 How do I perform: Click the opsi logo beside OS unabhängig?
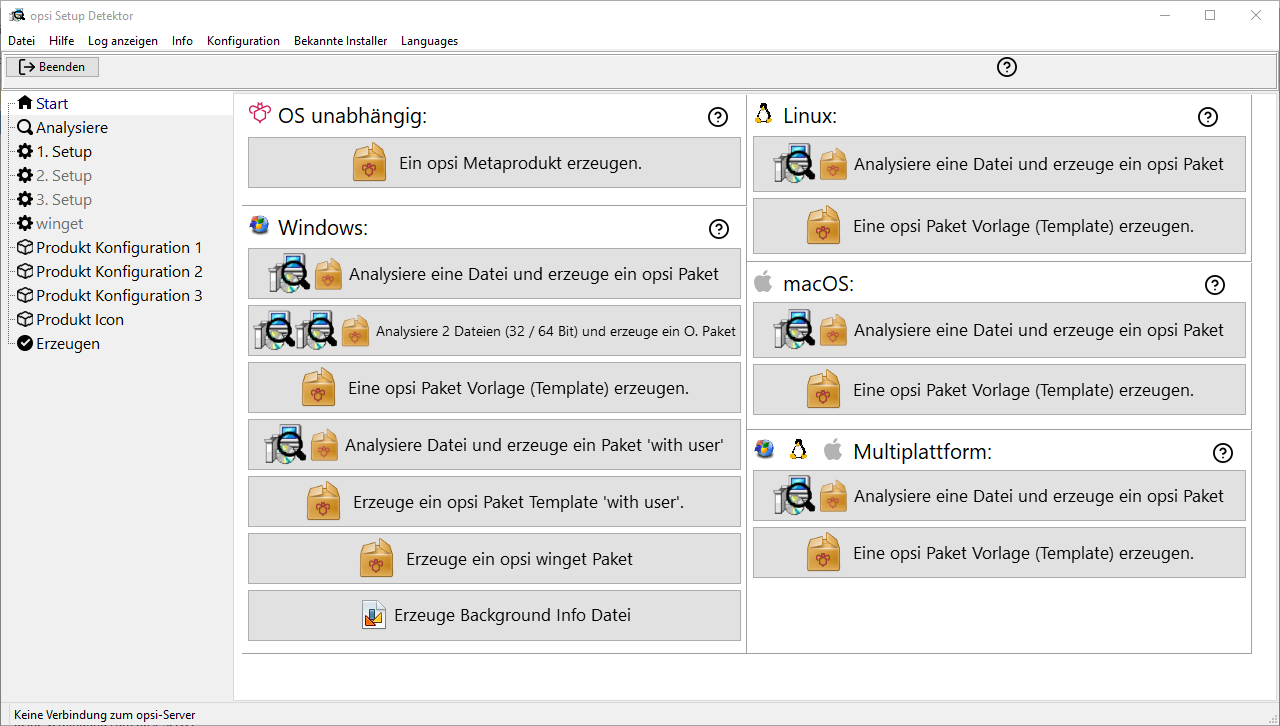(x=260, y=113)
